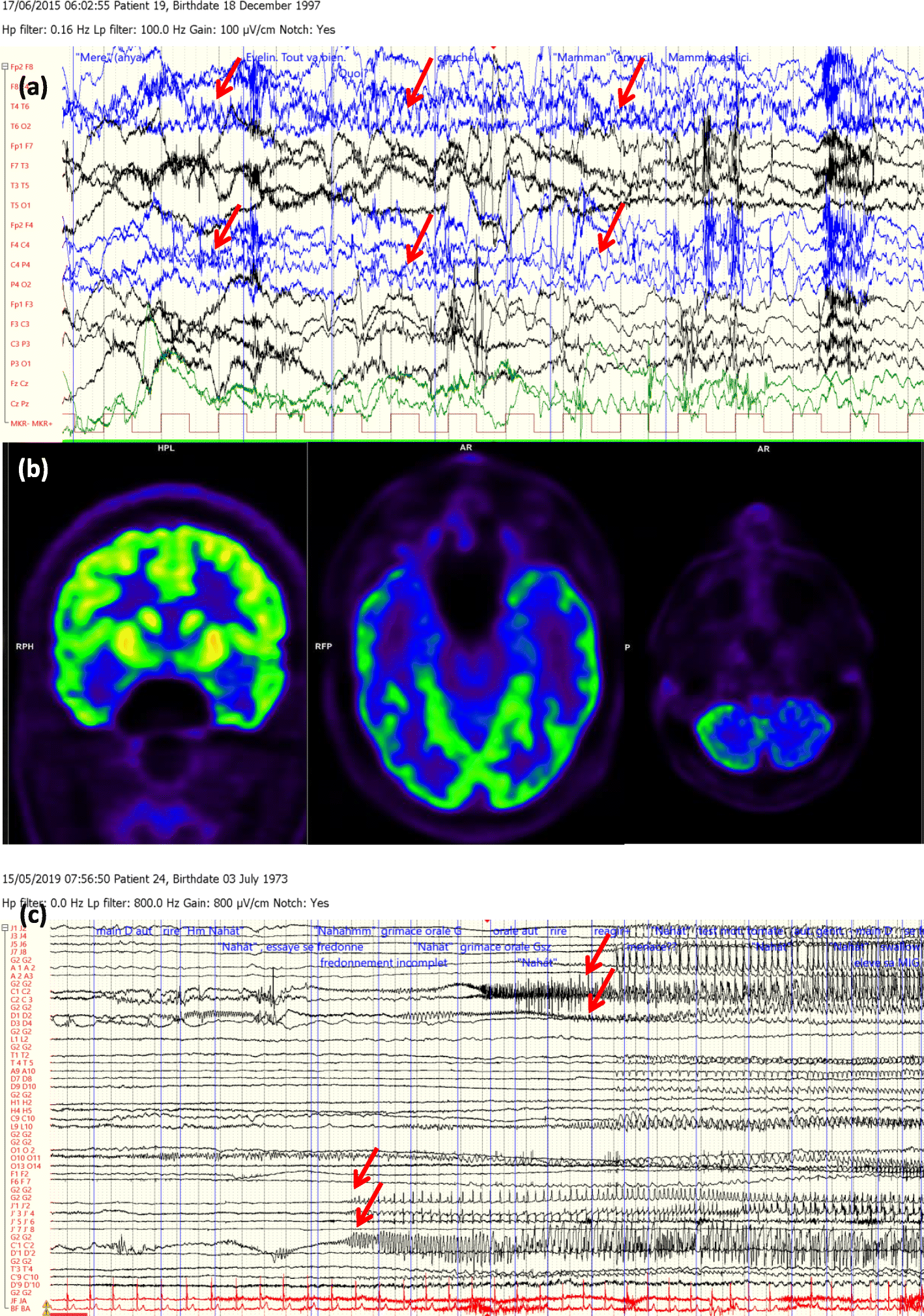The width and height of the screenshot is (924, 1316).
Task: Select the C'1 C'2 channel label
Action: click(x=22, y=1245)
